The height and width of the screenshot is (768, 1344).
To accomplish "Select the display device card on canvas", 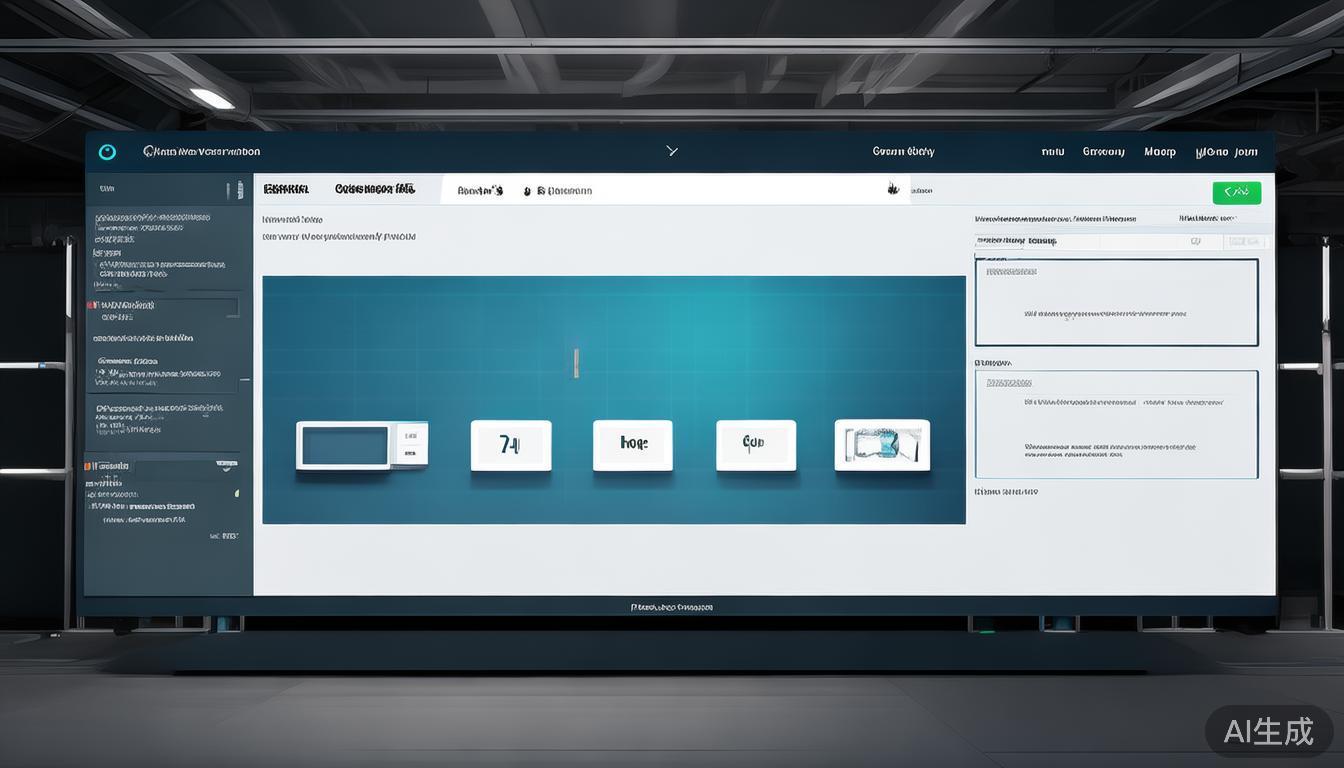I will 361,445.
